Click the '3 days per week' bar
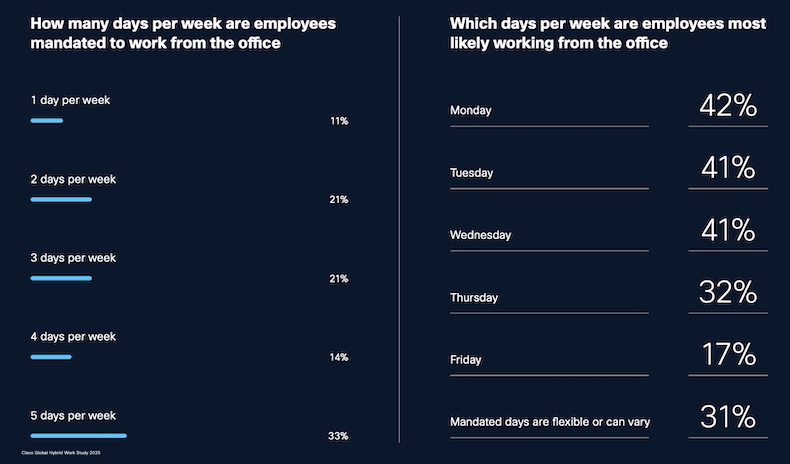This screenshot has width=790, height=464. coord(61,278)
